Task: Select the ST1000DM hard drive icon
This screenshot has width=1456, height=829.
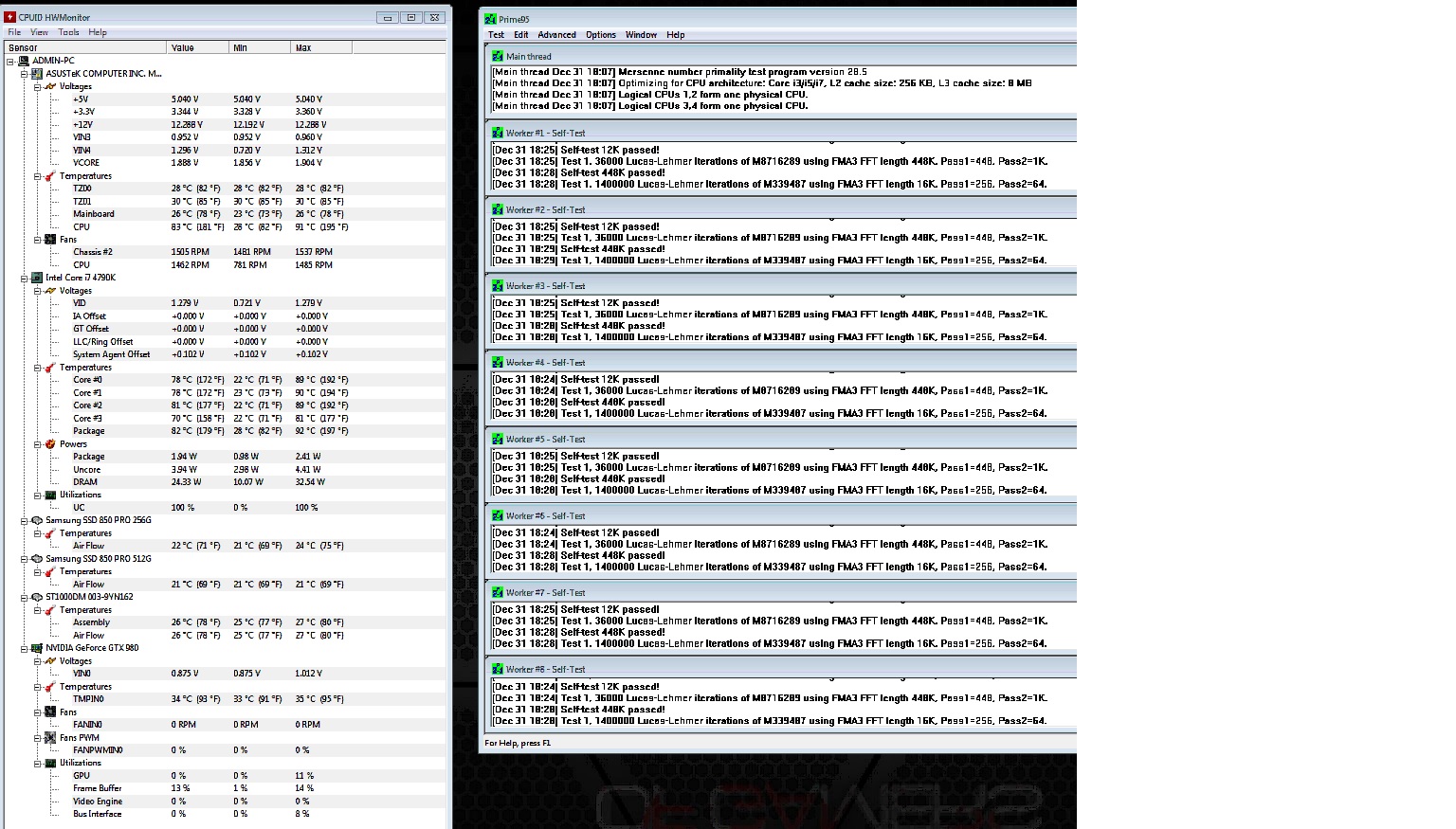Action: (37, 597)
